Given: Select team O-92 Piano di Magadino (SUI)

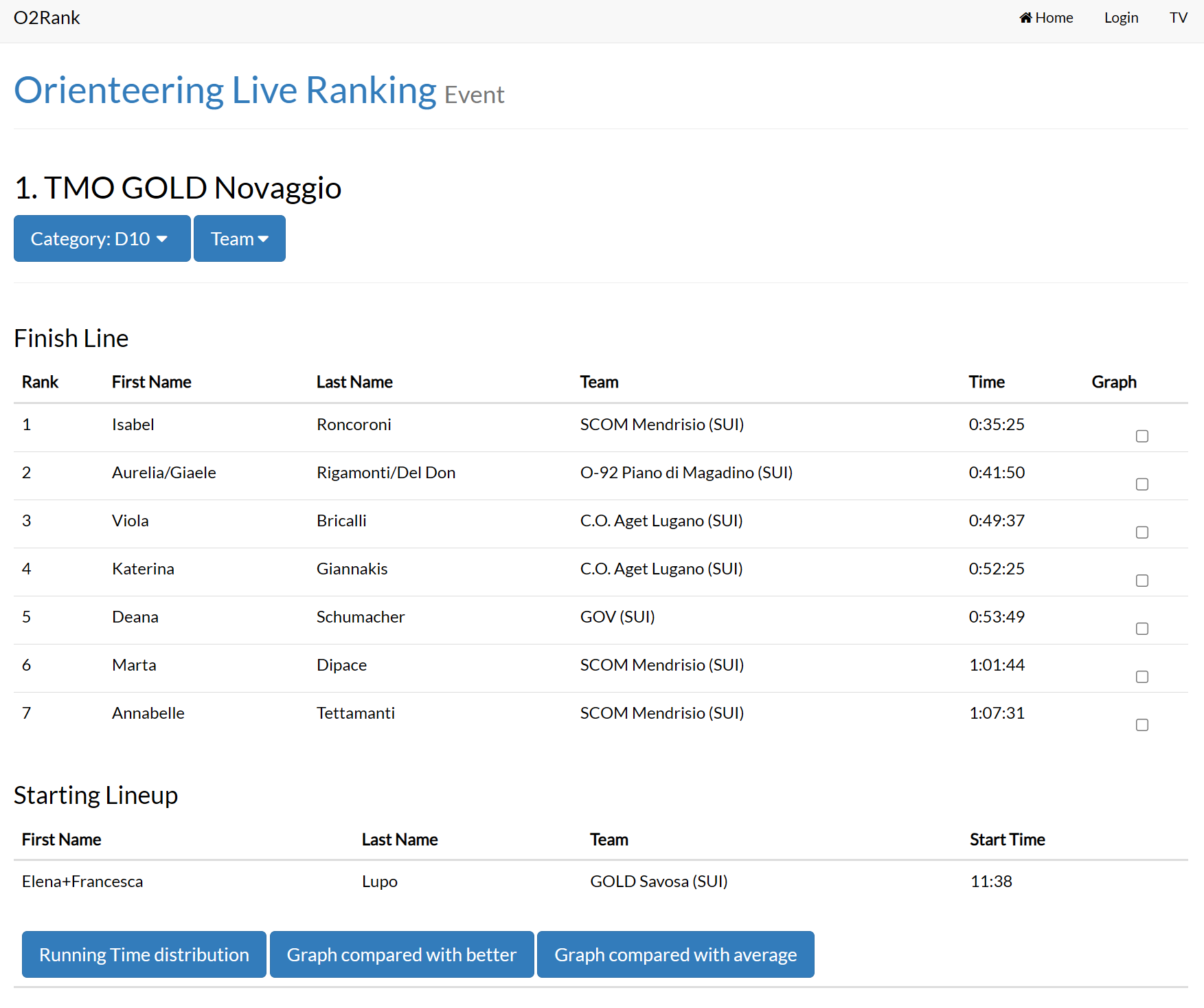Looking at the screenshot, I should [x=686, y=473].
